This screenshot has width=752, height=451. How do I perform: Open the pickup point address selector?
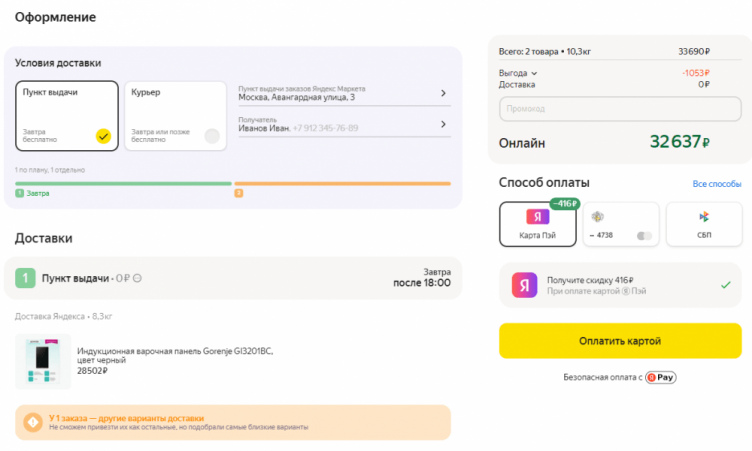[x=343, y=93]
